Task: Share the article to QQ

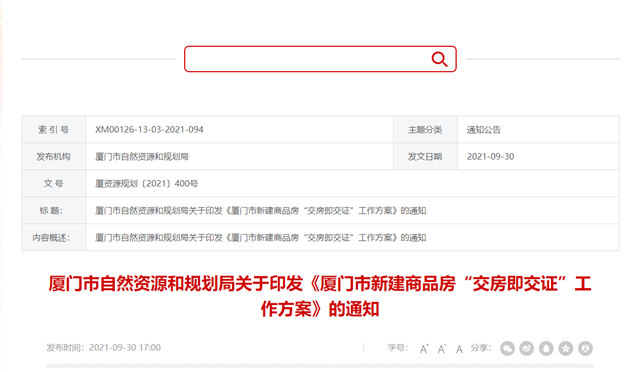Action: click(x=546, y=348)
